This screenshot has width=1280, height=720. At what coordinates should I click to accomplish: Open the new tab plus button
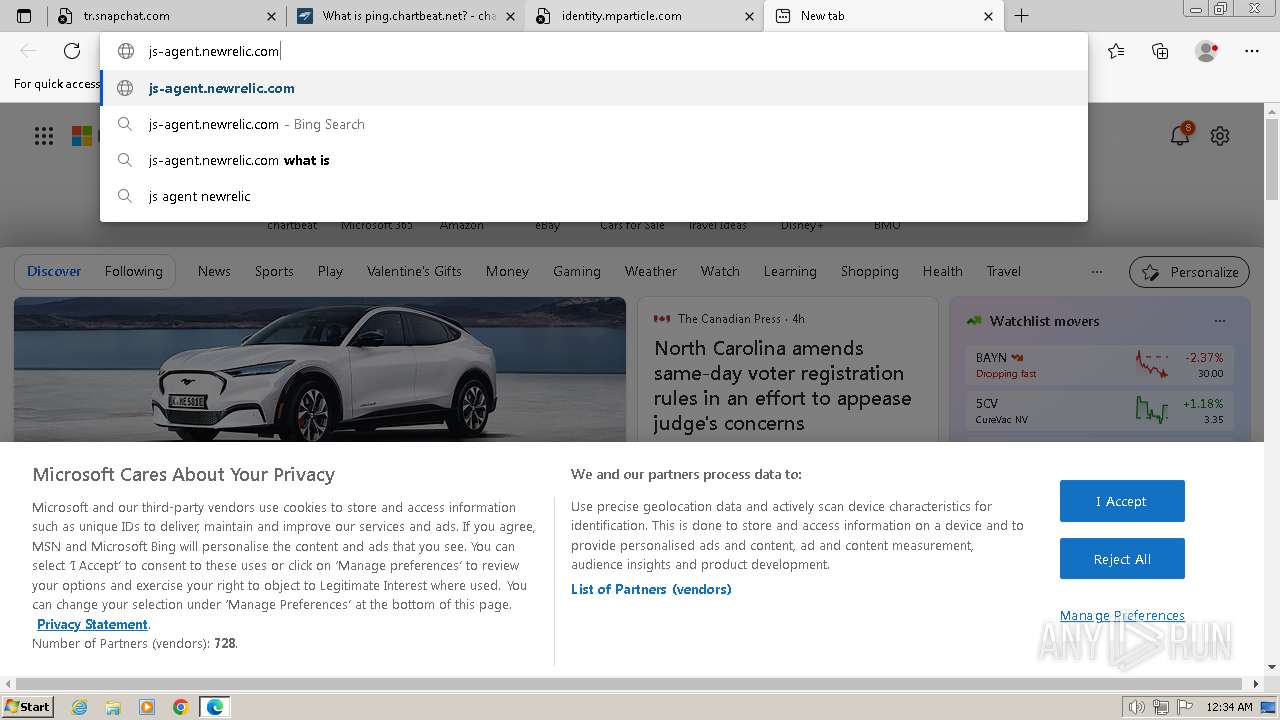click(1021, 16)
